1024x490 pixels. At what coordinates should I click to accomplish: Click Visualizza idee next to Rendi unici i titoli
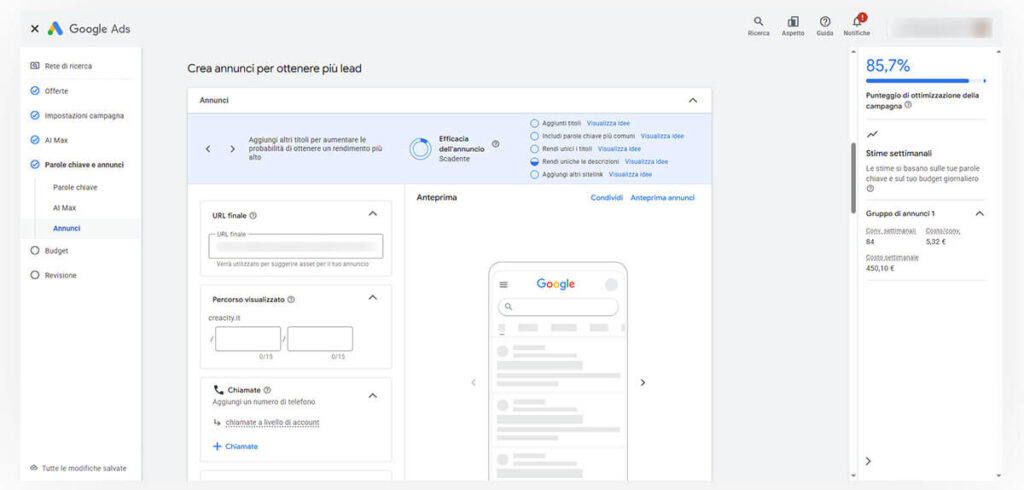[x=619, y=149]
